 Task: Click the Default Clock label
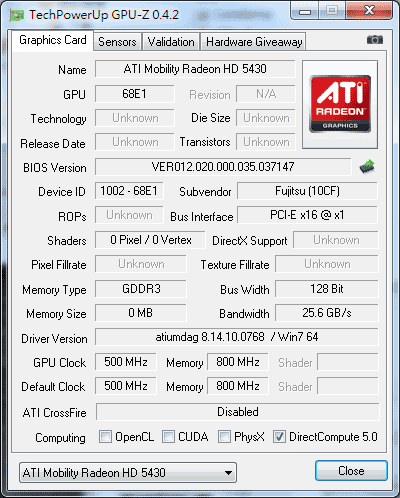point(53,387)
